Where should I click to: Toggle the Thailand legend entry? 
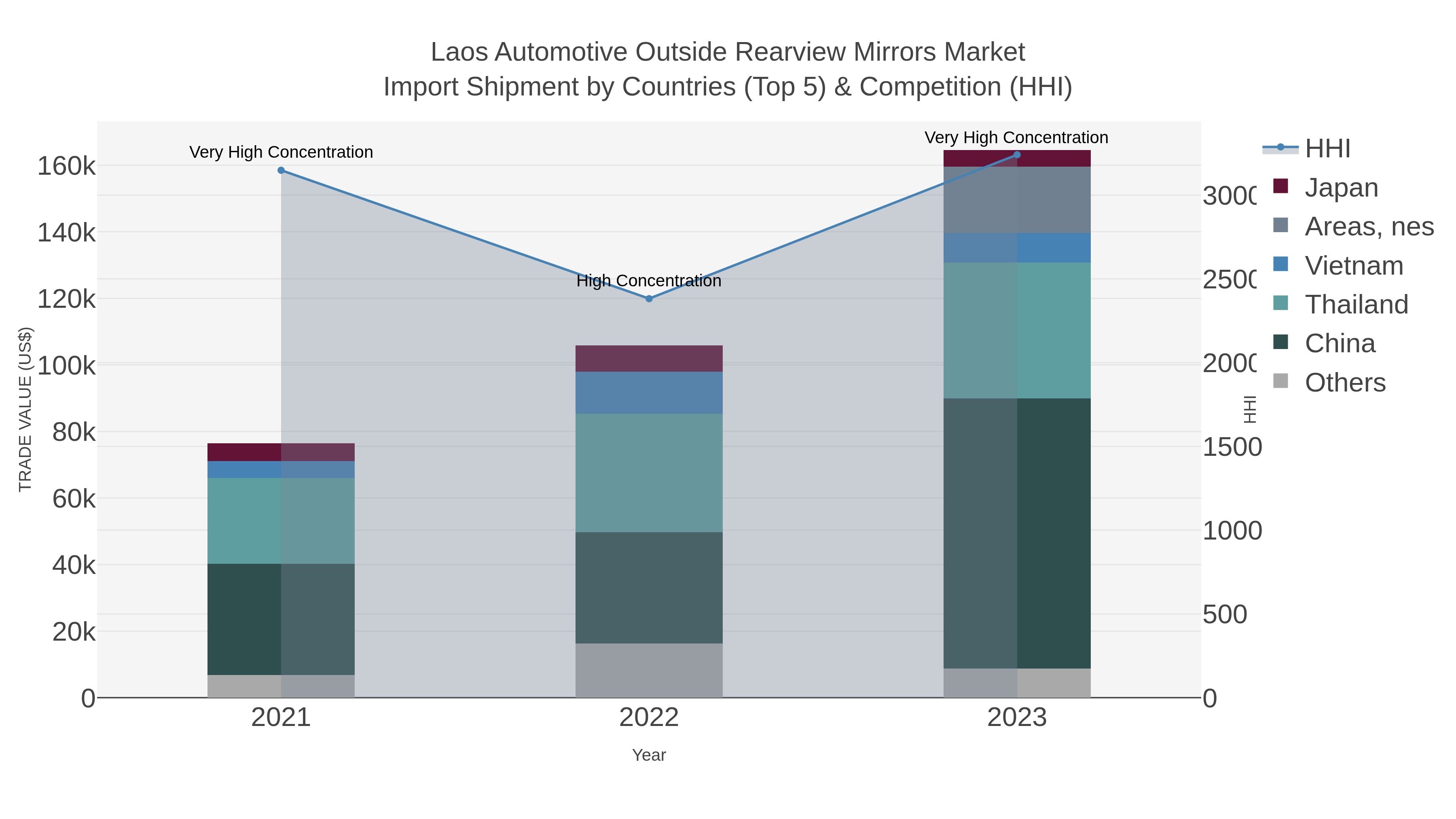1340,305
